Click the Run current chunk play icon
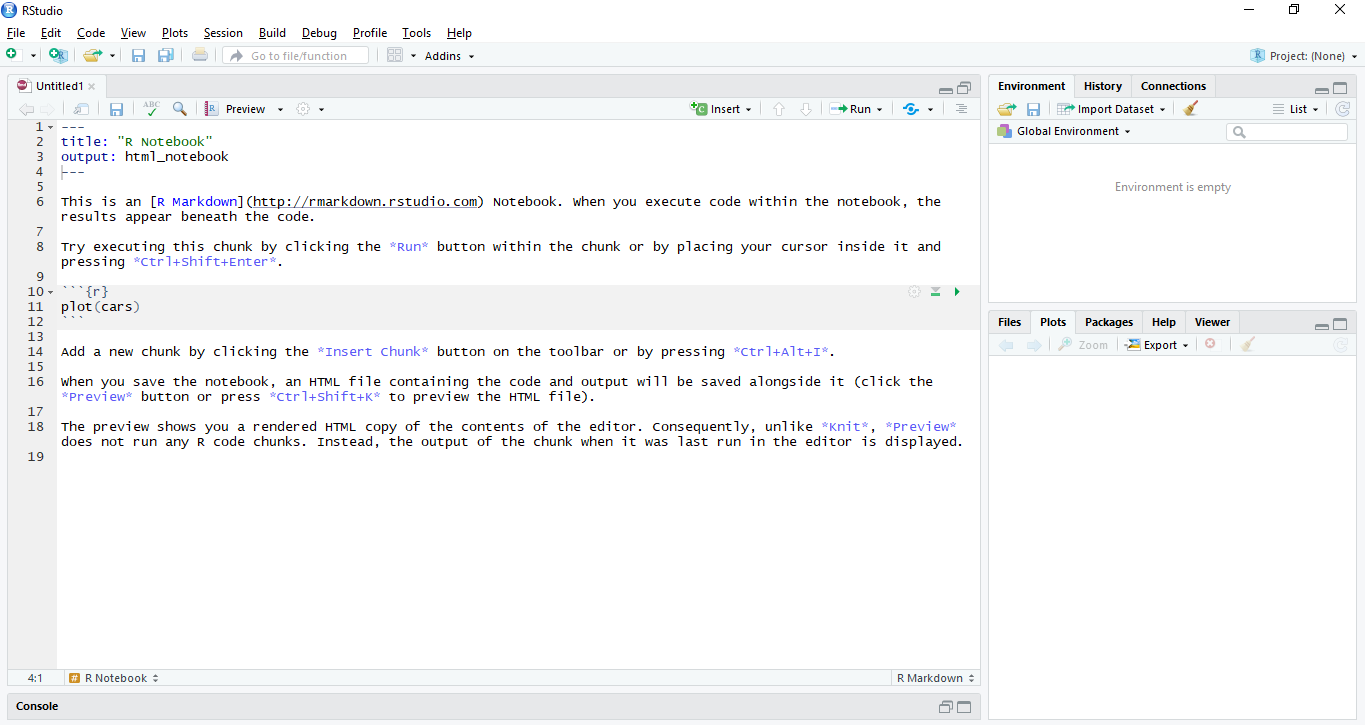 [957, 292]
